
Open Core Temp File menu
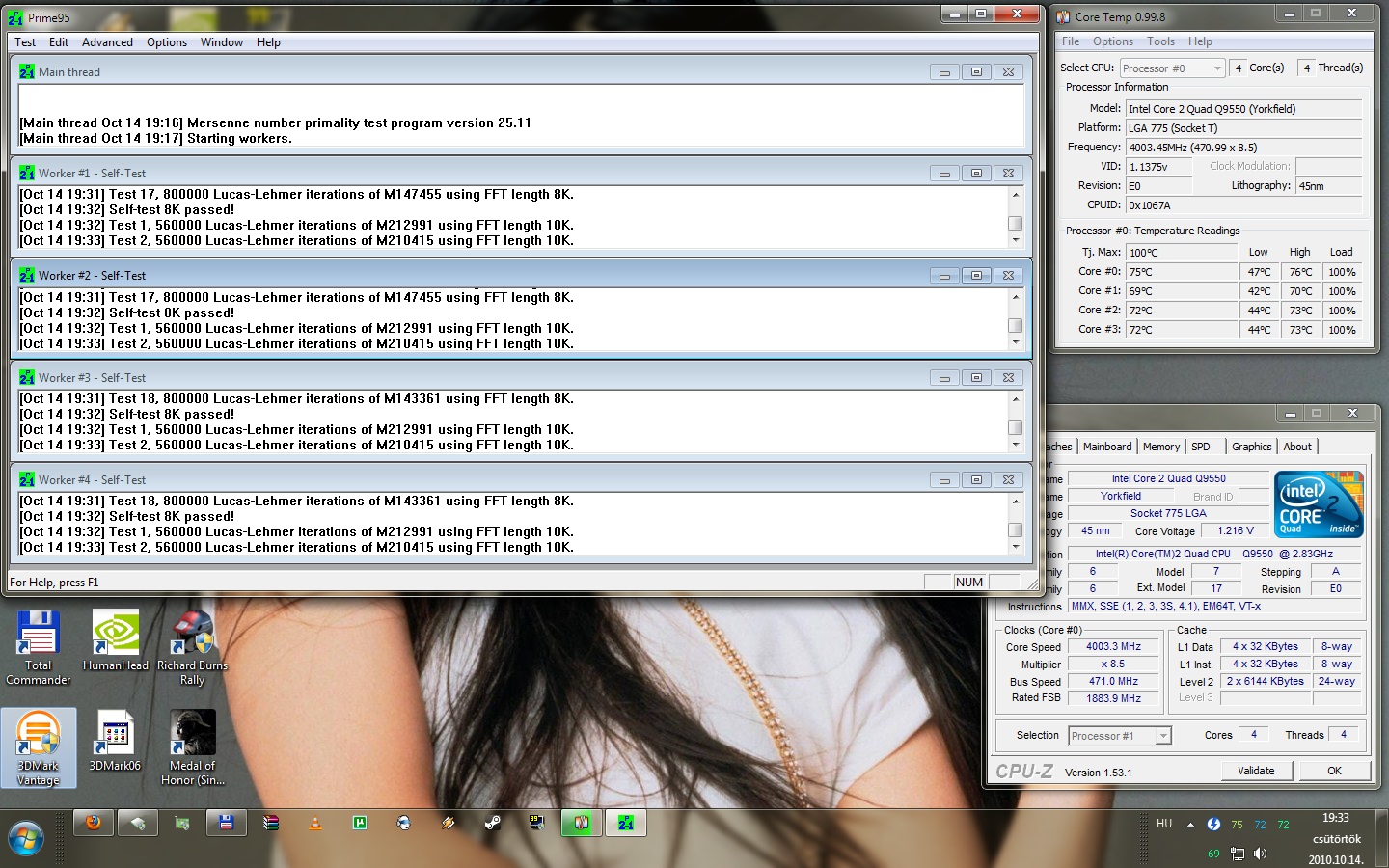1071,41
